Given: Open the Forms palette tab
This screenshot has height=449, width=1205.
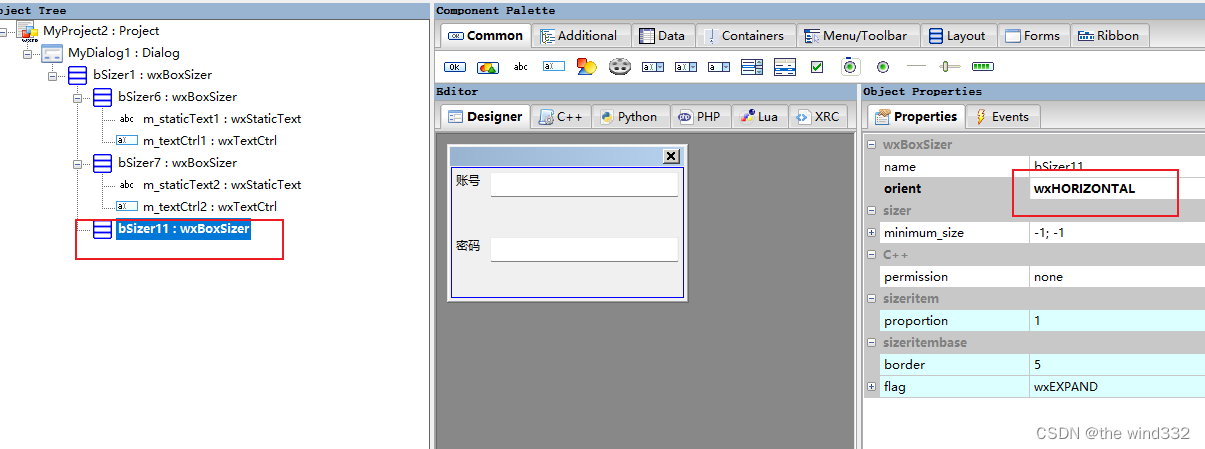Looking at the screenshot, I should coord(1033,35).
